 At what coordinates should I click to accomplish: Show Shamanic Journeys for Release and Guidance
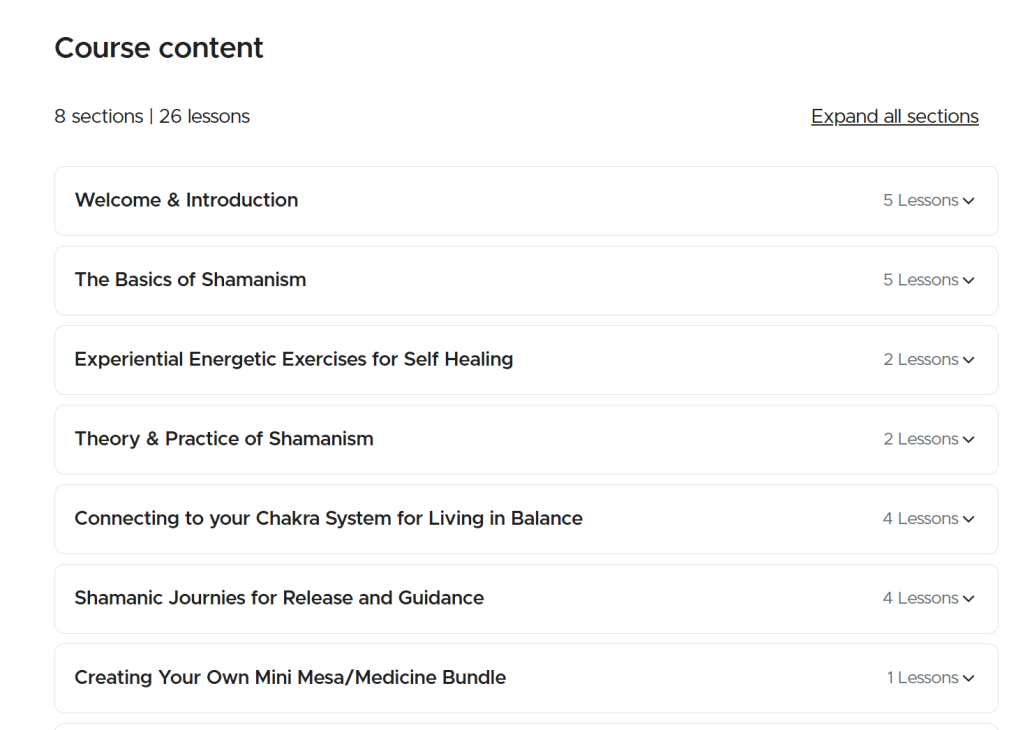pos(279,598)
